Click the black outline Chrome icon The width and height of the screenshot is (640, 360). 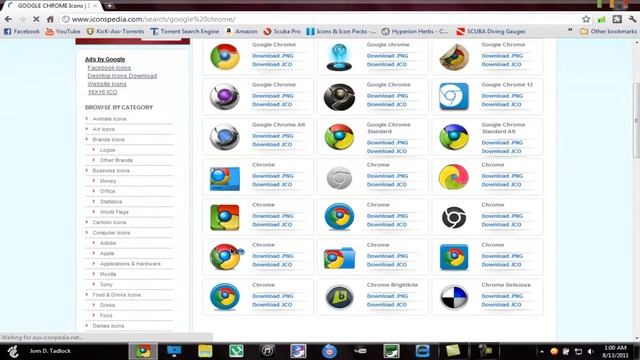[454, 217]
